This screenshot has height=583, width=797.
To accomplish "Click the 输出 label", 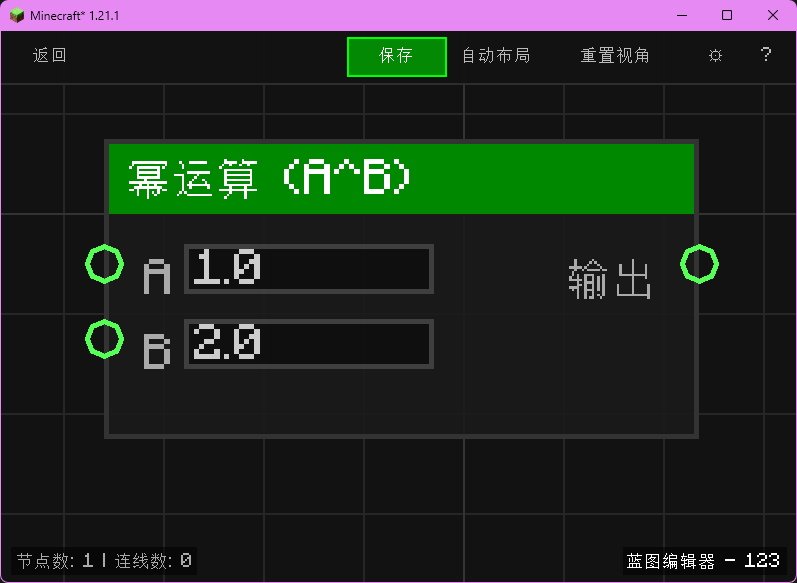I will click(x=609, y=279).
